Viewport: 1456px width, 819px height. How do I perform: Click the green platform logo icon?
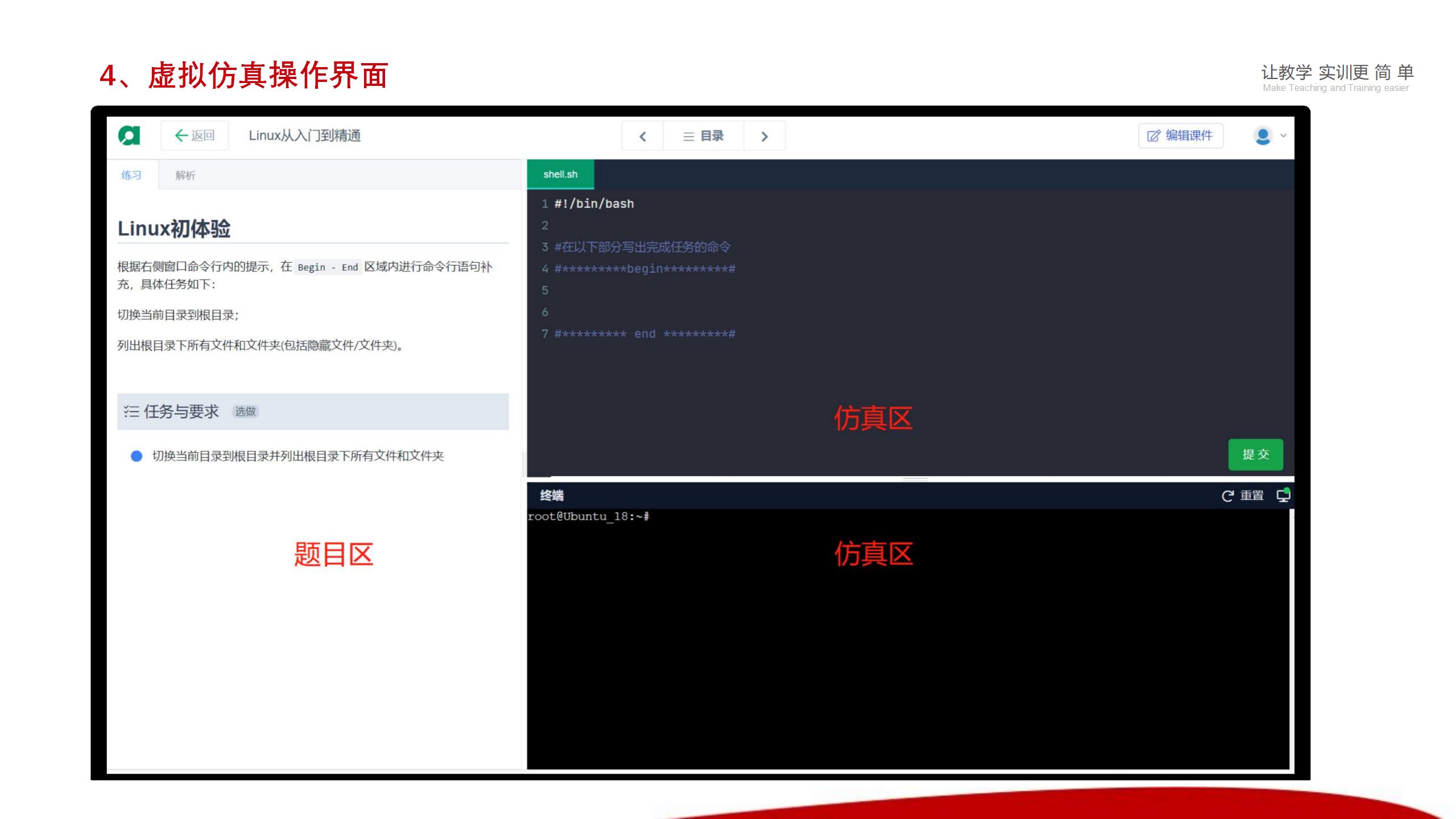[x=129, y=135]
